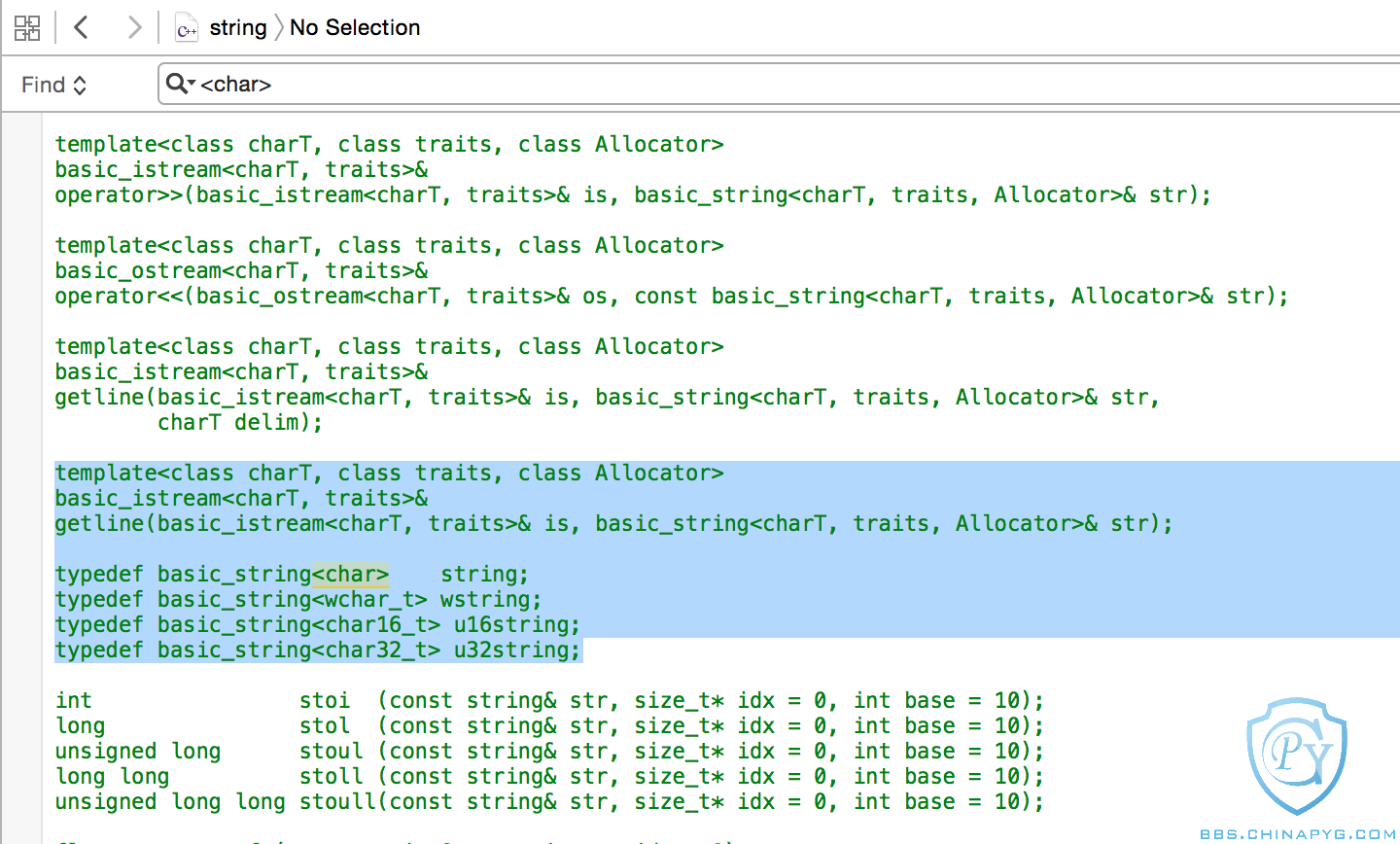Open the Find mode dropdown
This screenshot has height=844, width=1400.
click(x=54, y=85)
